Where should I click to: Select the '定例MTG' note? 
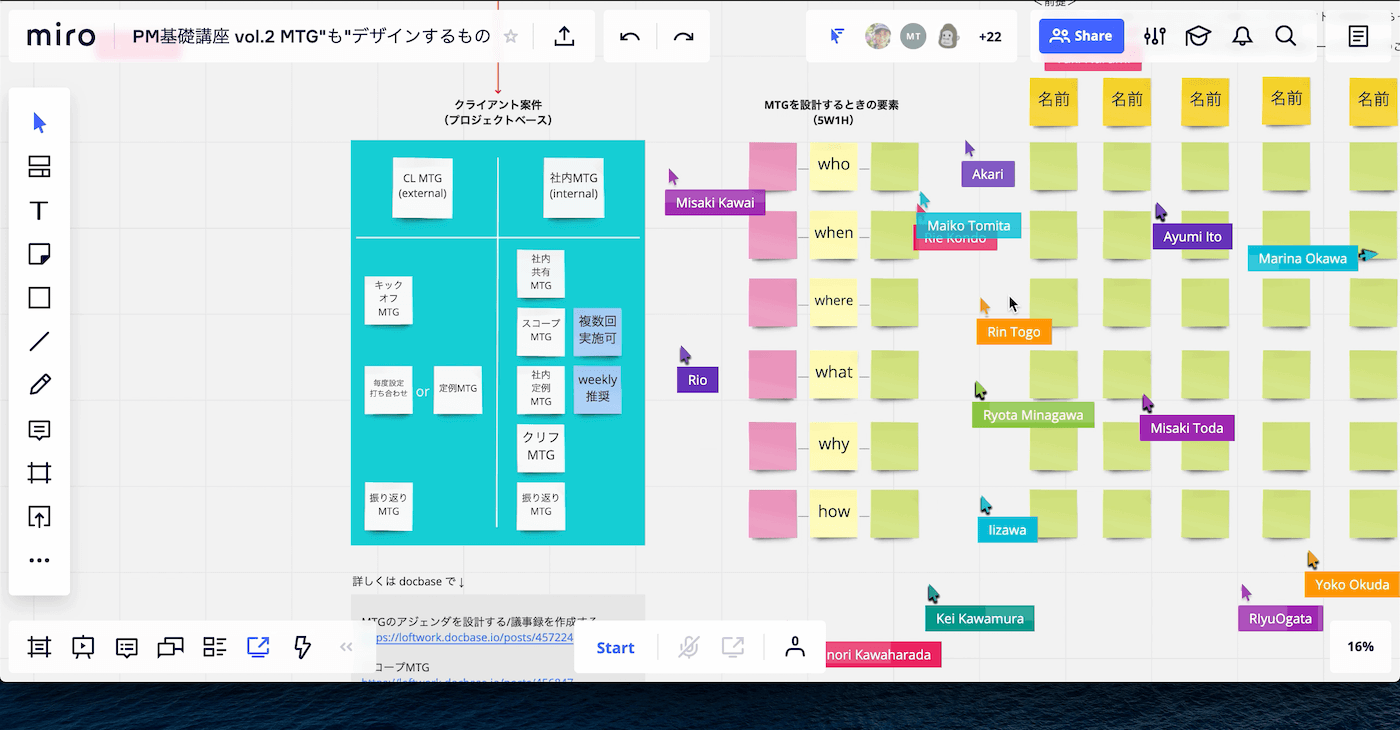click(458, 390)
